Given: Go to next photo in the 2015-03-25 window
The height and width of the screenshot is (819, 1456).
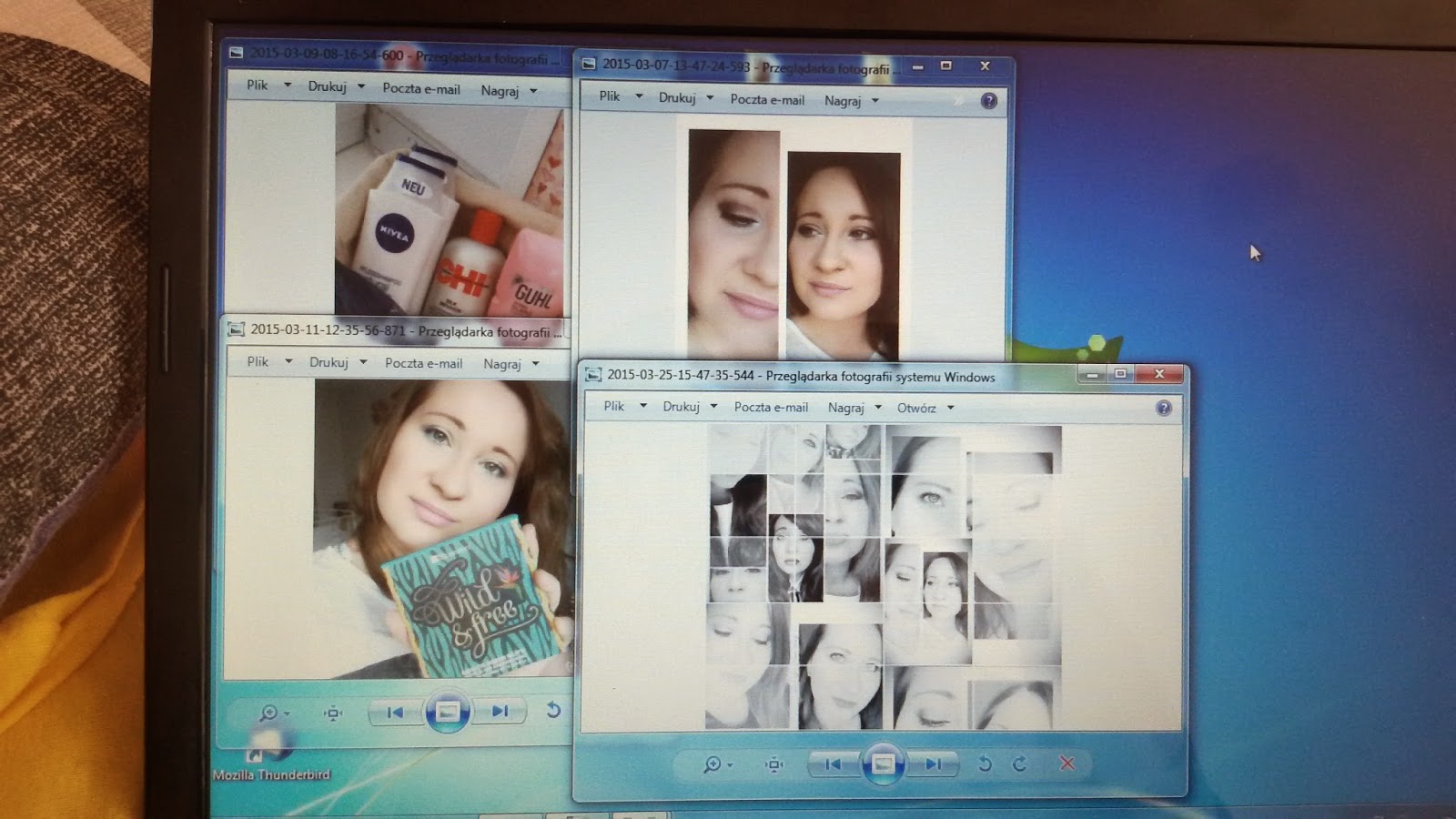Looking at the screenshot, I should coord(934,764).
